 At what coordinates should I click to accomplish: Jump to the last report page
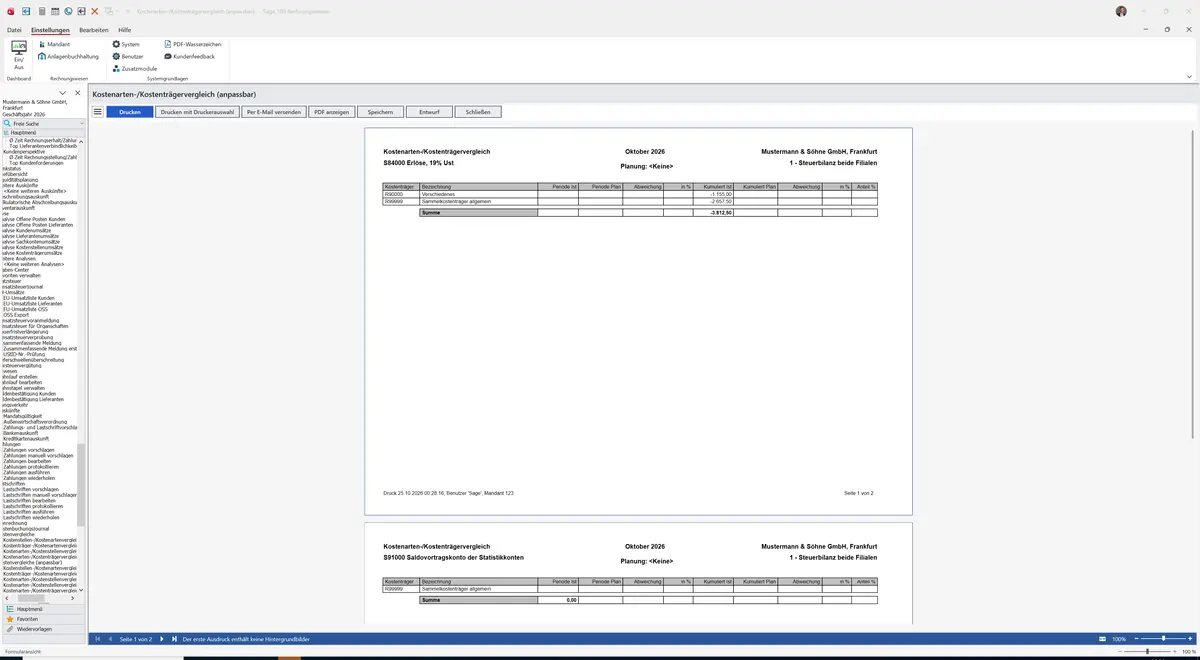click(174, 638)
